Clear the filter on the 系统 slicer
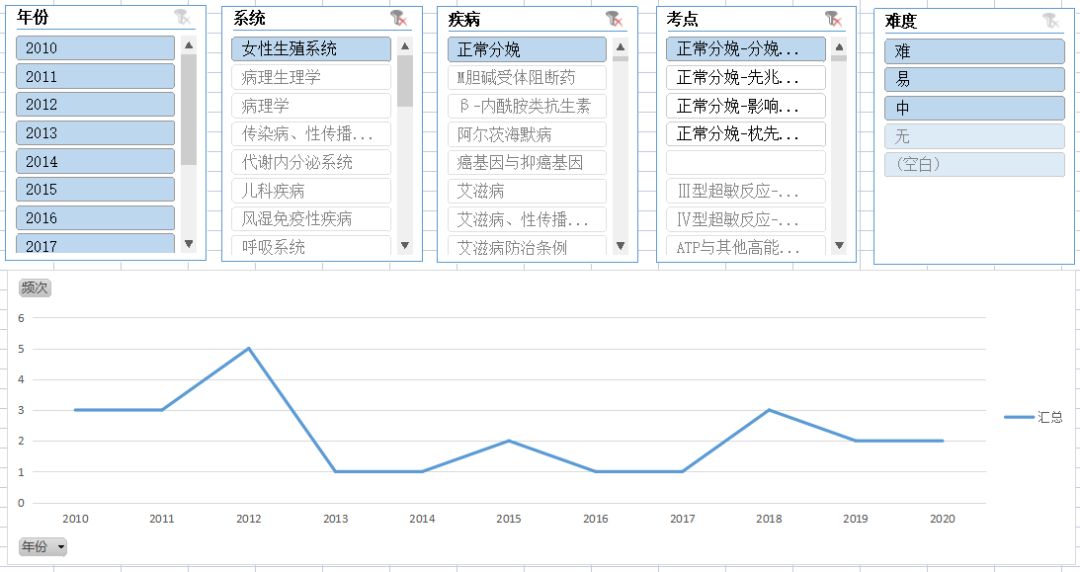This screenshot has width=1080, height=572. (398, 18)
